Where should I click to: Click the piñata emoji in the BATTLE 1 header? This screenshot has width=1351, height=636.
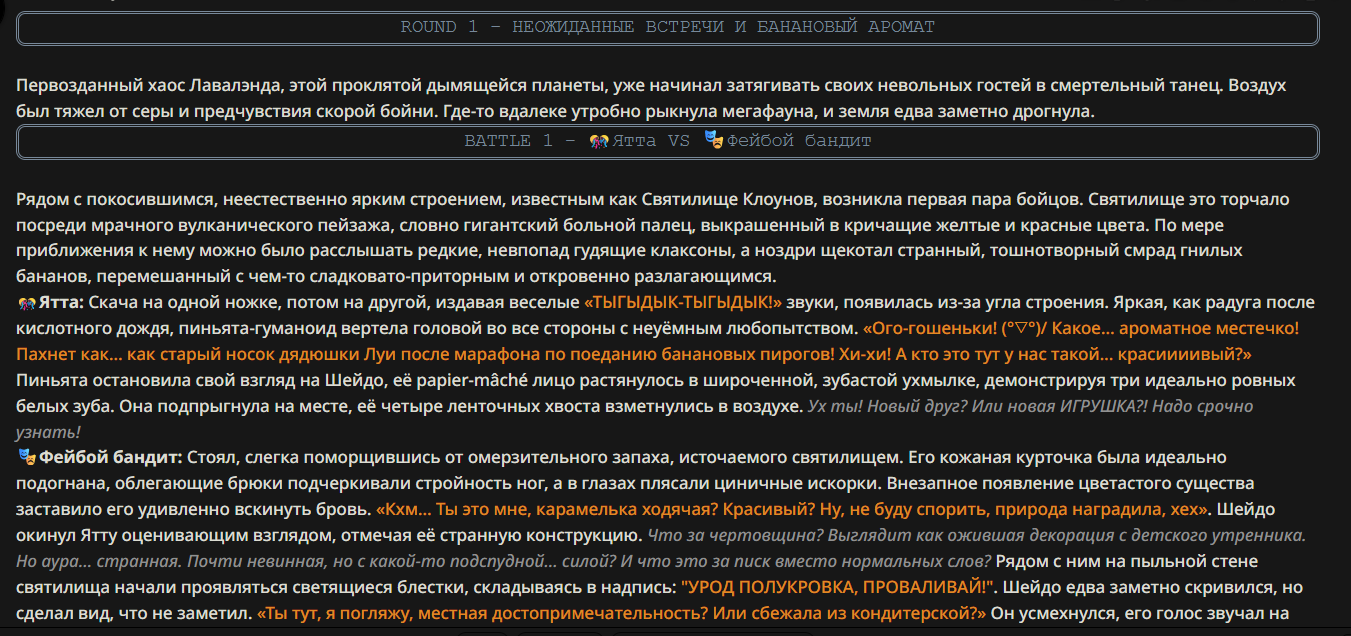click(x=599, y=141)
